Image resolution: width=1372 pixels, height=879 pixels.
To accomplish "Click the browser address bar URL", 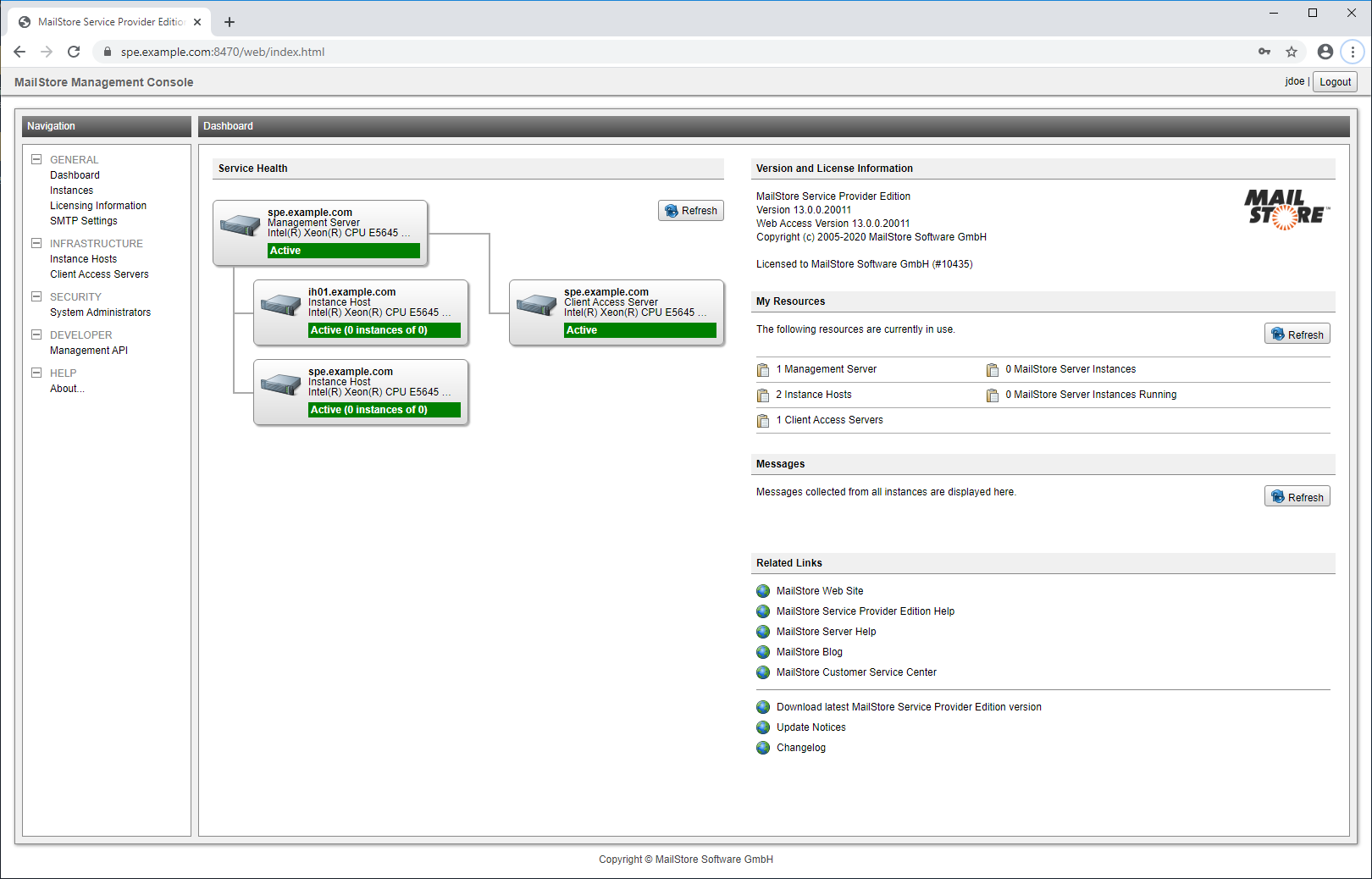I will point(223,52).
